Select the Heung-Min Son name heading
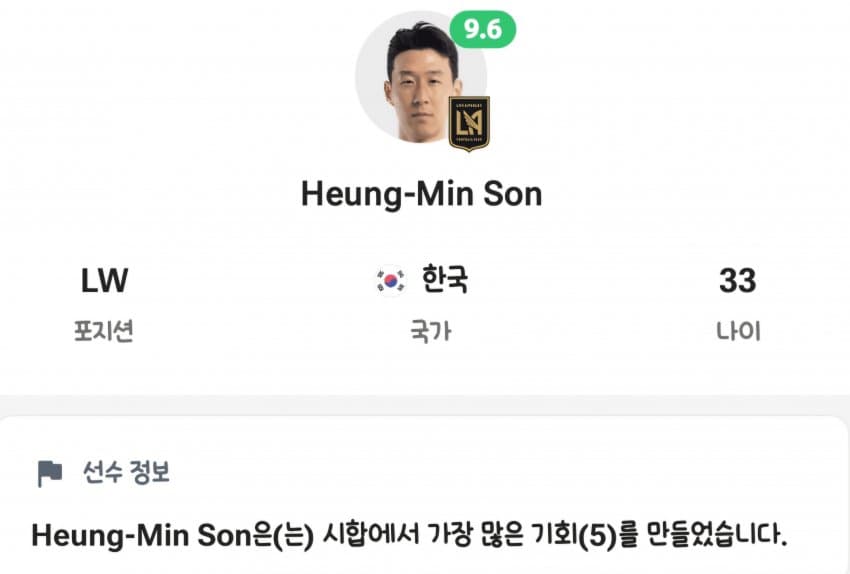Screen dimensions: 850x574 pyautogui.click(x=421, y=193)
